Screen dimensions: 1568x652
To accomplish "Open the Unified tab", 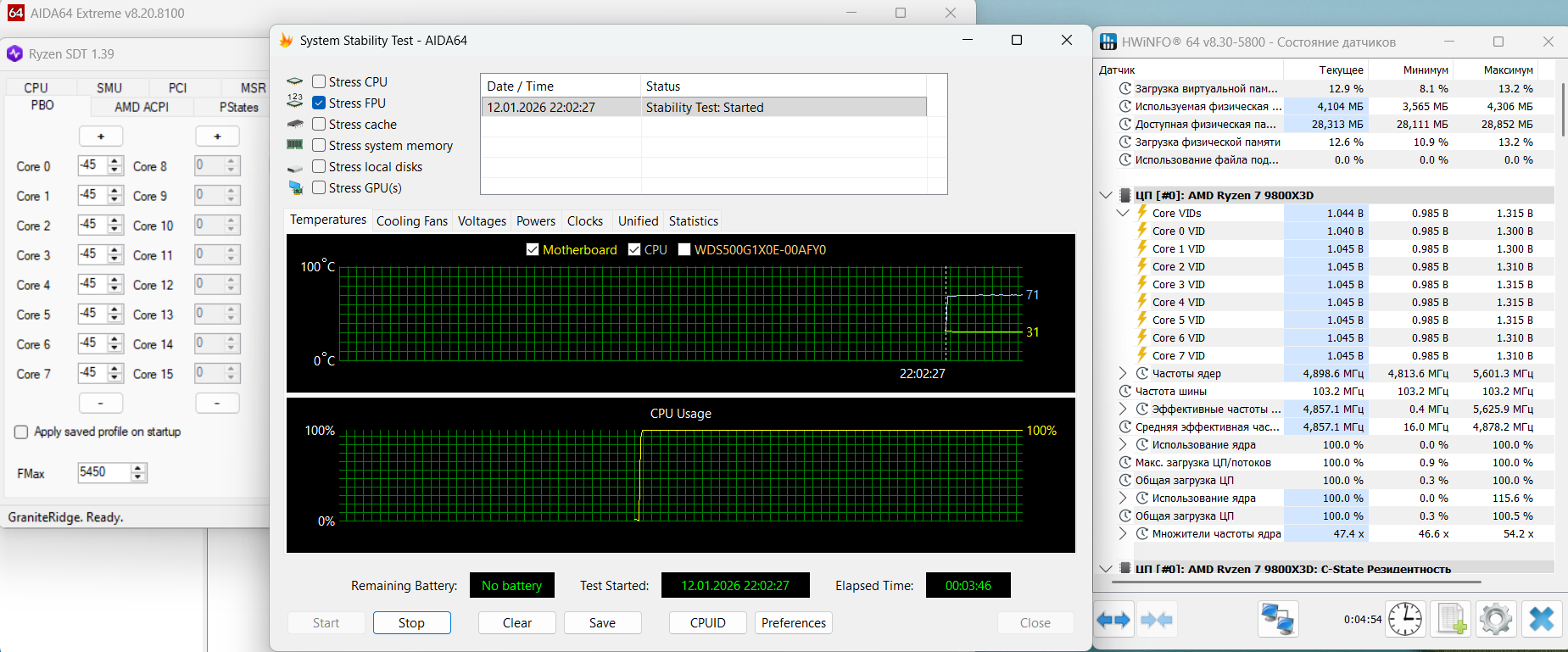I will pyautogui.click(x=638, y=220).
